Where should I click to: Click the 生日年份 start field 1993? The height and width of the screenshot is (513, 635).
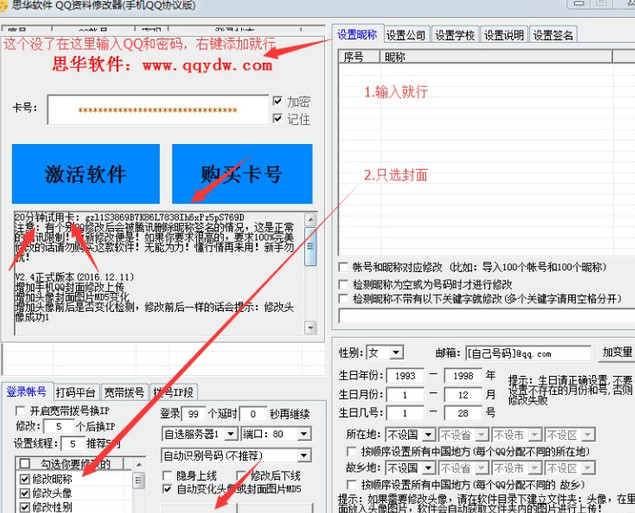(405, 376)
